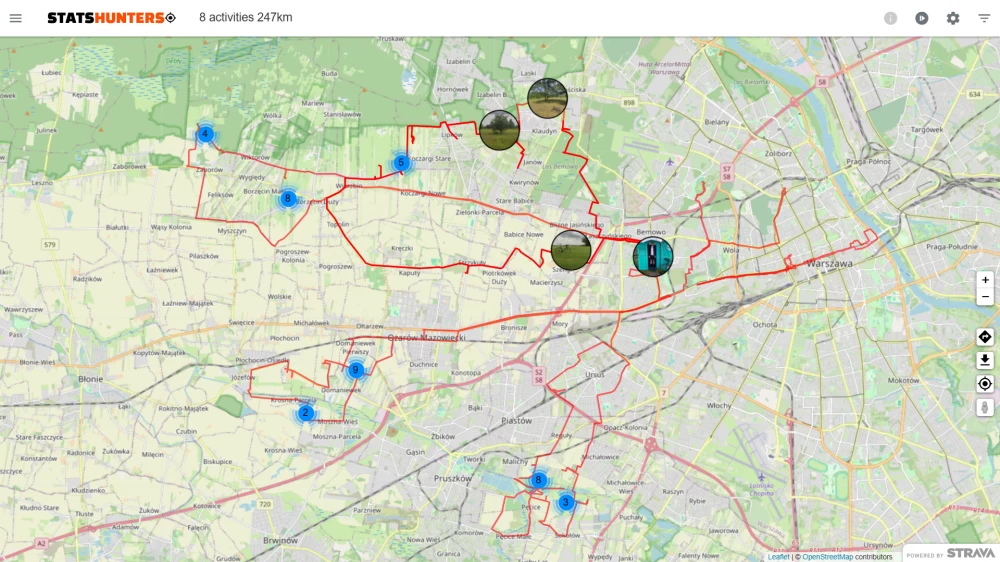This screenshot has width=1000, height=562.
Task: Open the Leaflet attribution link
Action: pos(778,557)
